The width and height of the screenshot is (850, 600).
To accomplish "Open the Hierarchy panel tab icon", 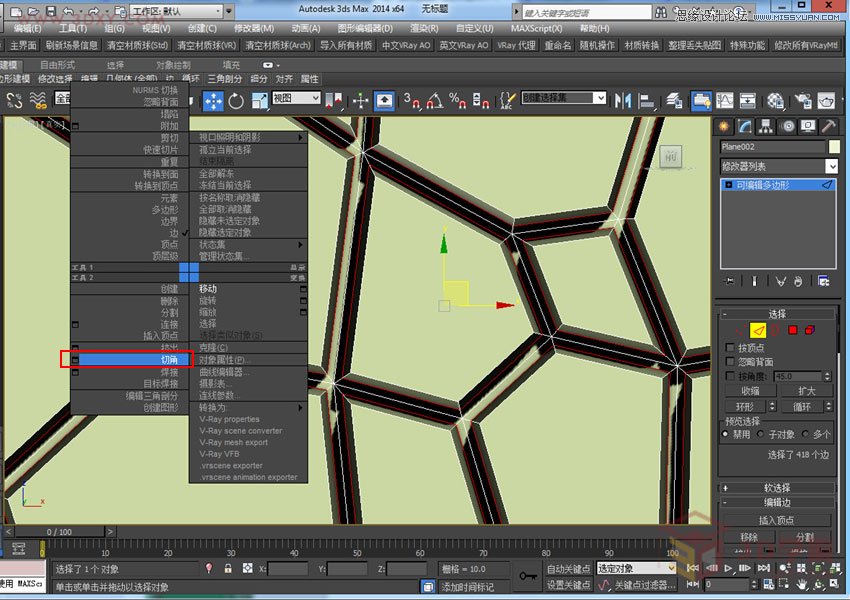I will point(765,126).
